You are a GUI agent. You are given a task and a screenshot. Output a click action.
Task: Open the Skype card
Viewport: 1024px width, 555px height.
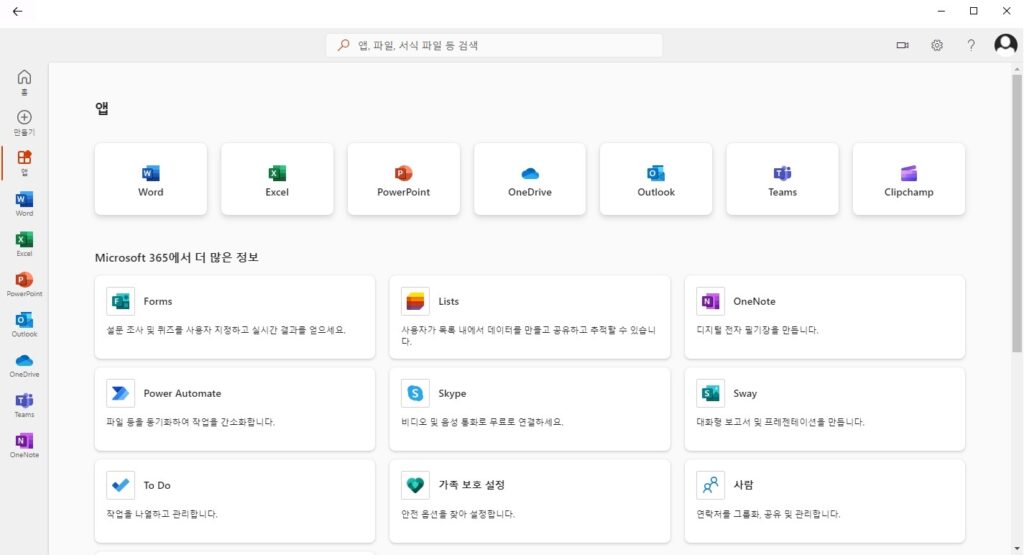(x=530, y=409)
